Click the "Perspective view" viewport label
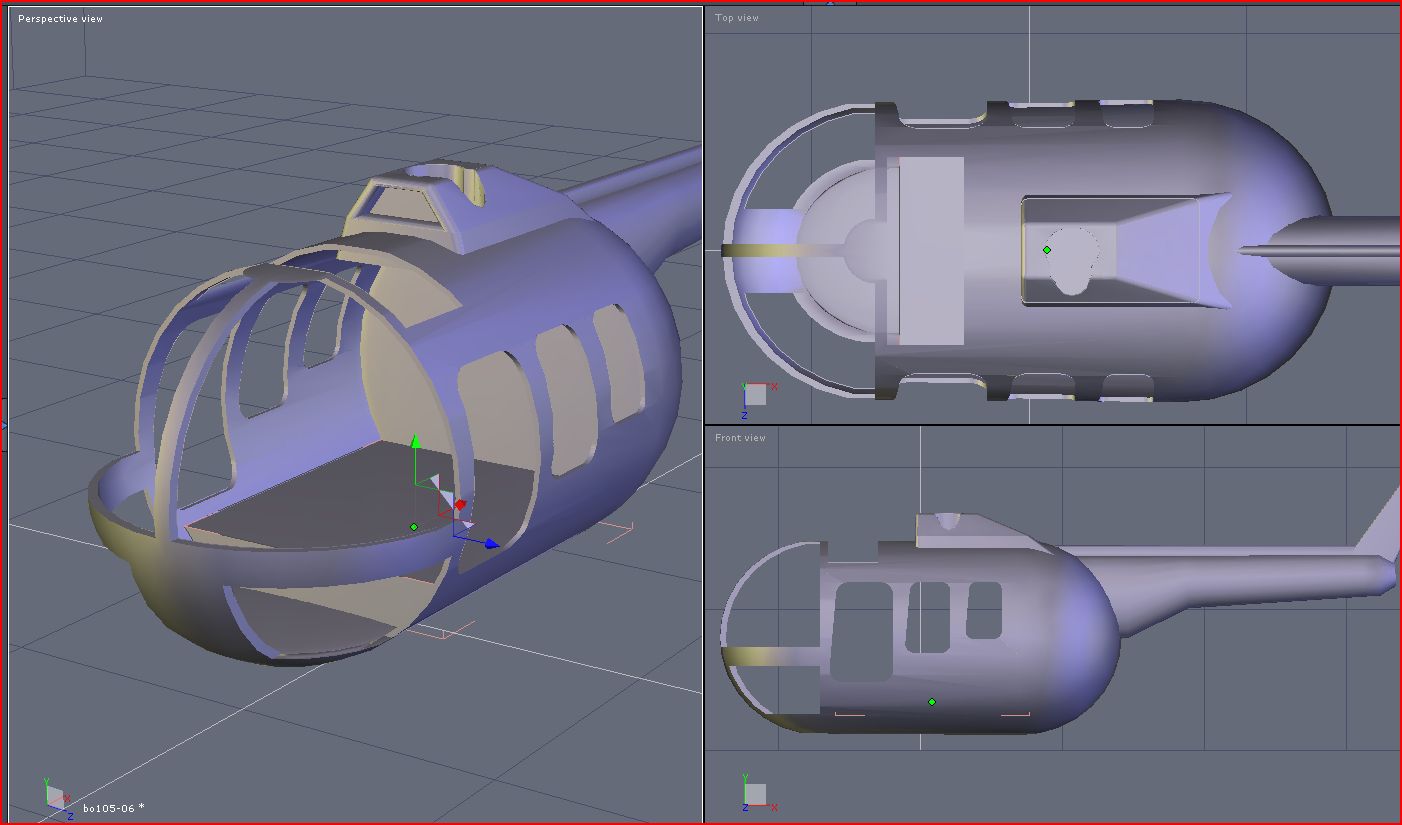 [60, 18]
